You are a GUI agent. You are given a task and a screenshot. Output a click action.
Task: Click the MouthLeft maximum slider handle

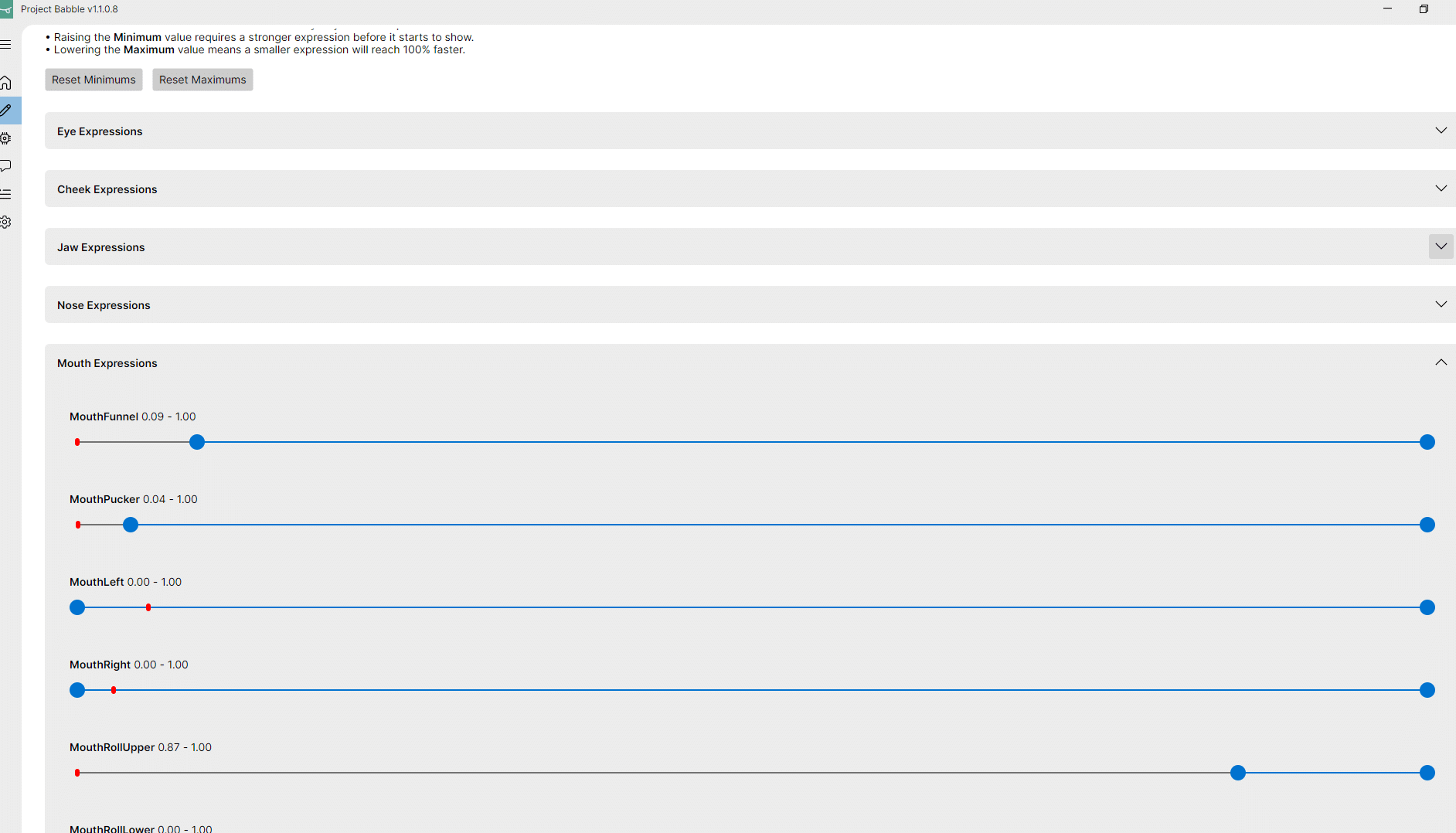tap(1427, 607)
